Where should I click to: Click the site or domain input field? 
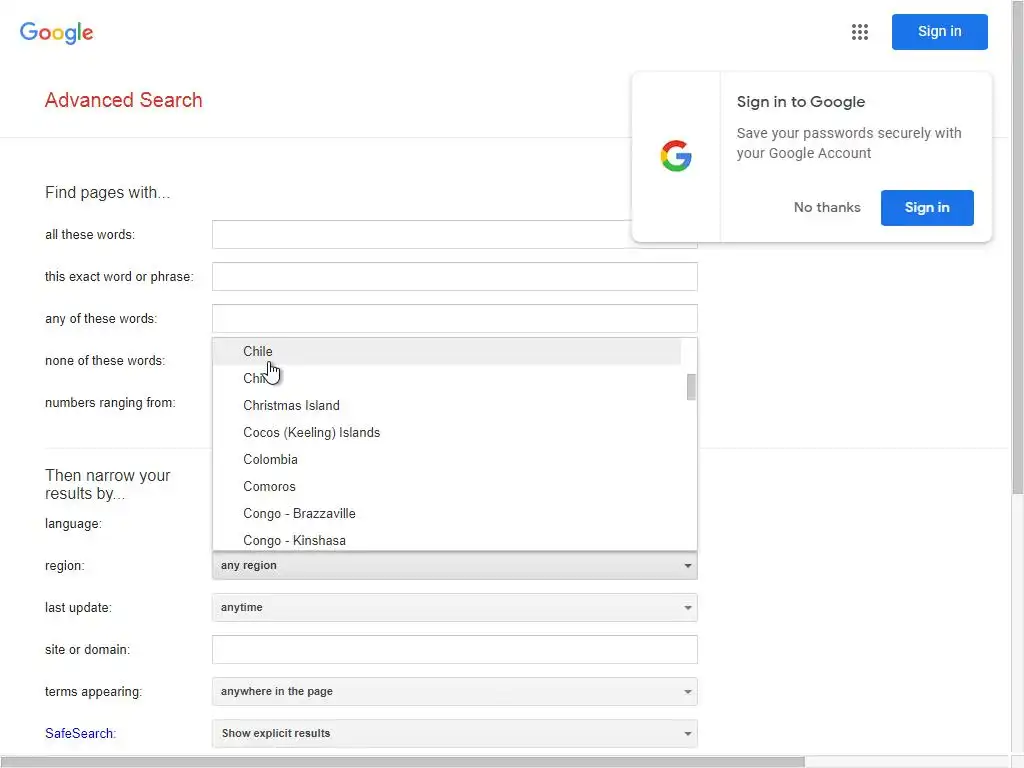(x=454, y=650)
